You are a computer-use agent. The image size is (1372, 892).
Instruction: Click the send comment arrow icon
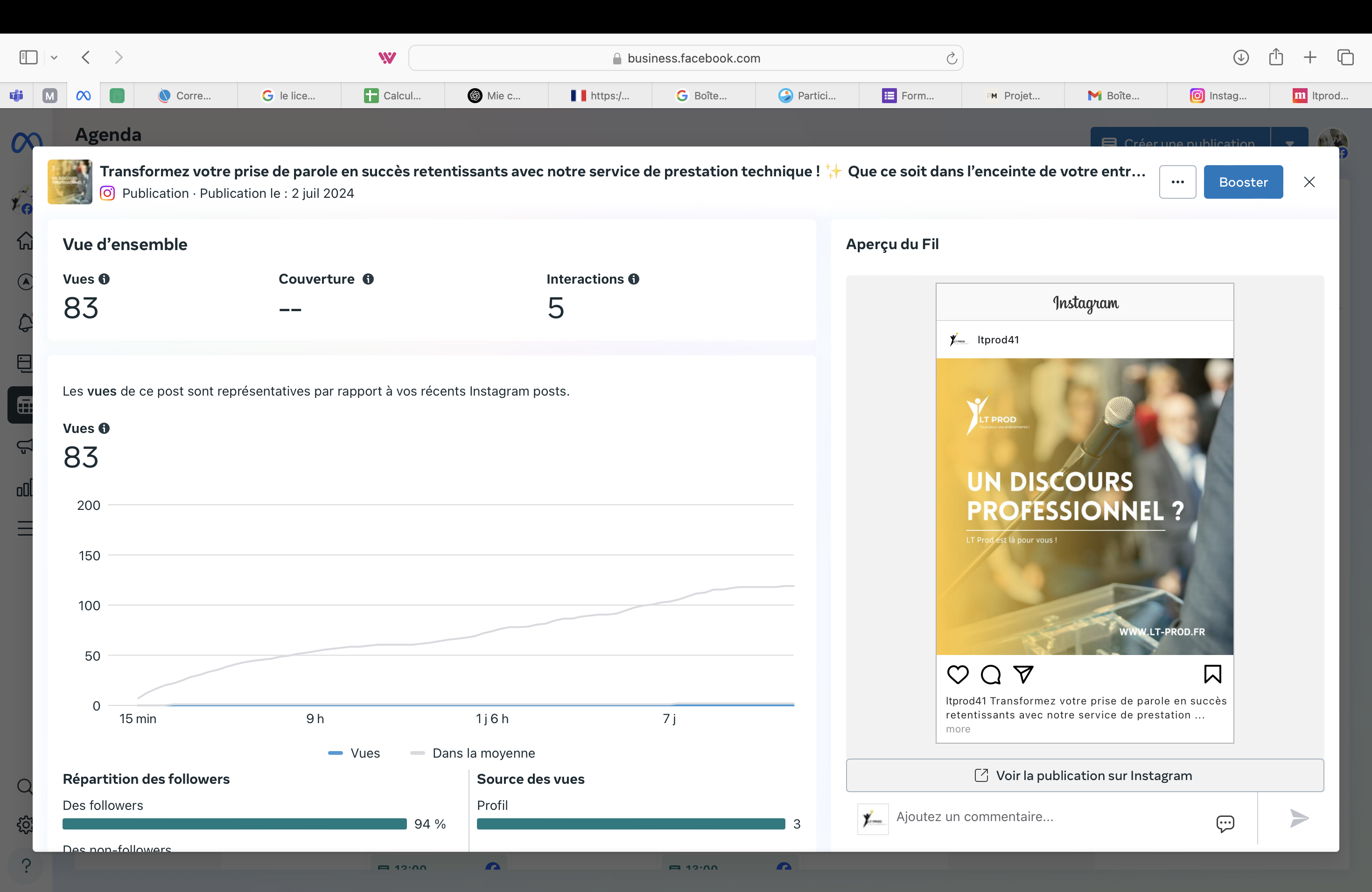(x=1298, y=818)
